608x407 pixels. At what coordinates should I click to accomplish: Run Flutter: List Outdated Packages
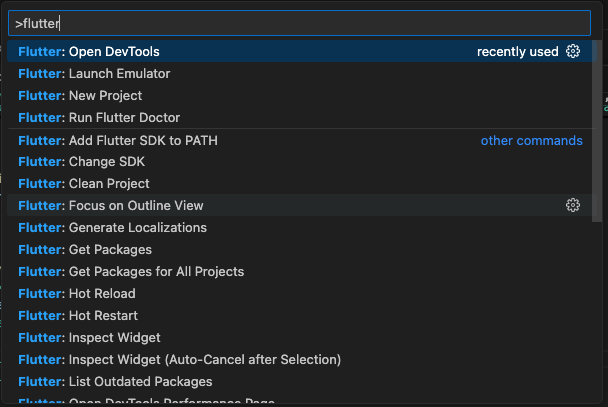pos(302,381)
